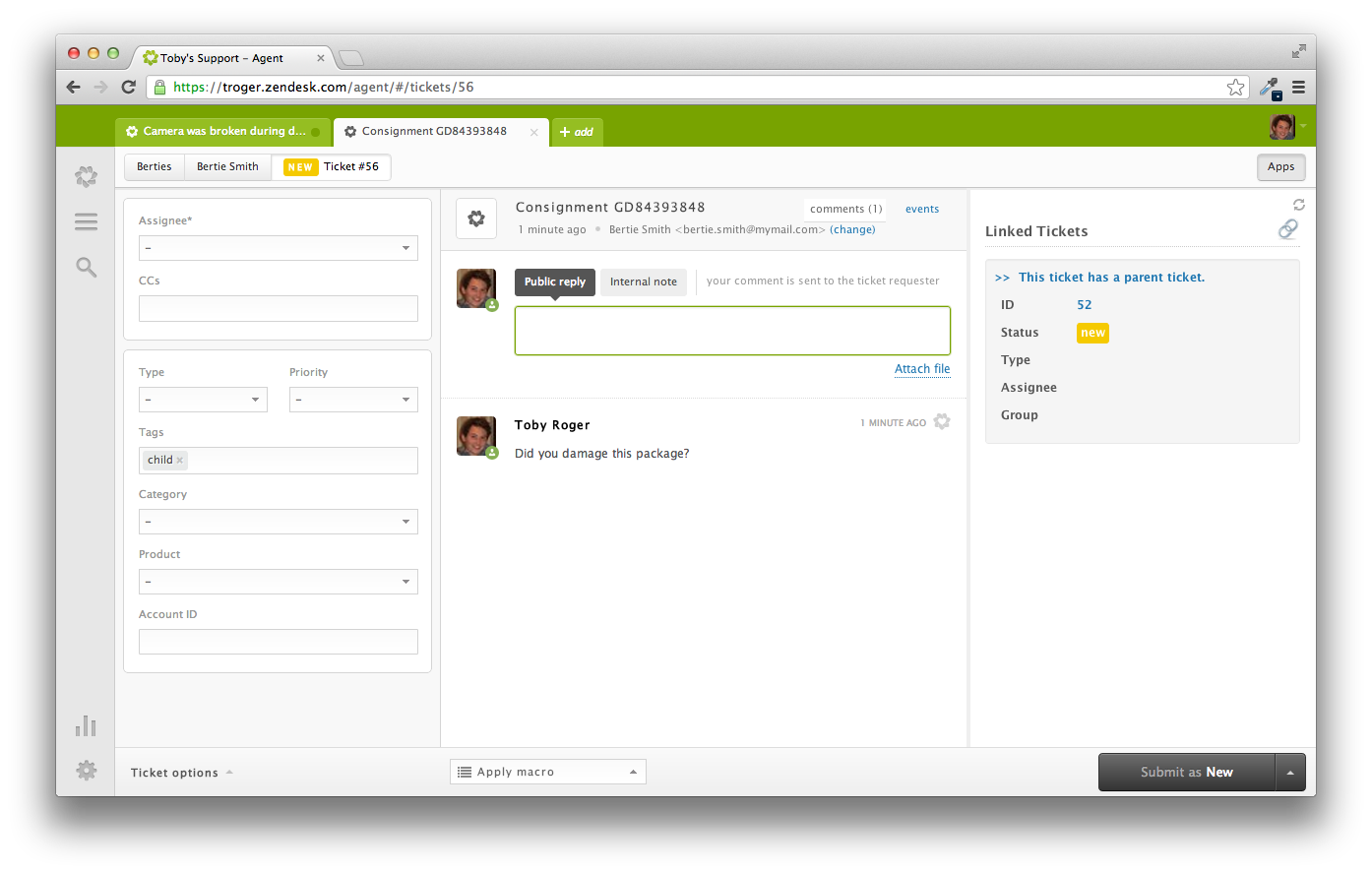Open the reporting icon in the sidebar

86,725
